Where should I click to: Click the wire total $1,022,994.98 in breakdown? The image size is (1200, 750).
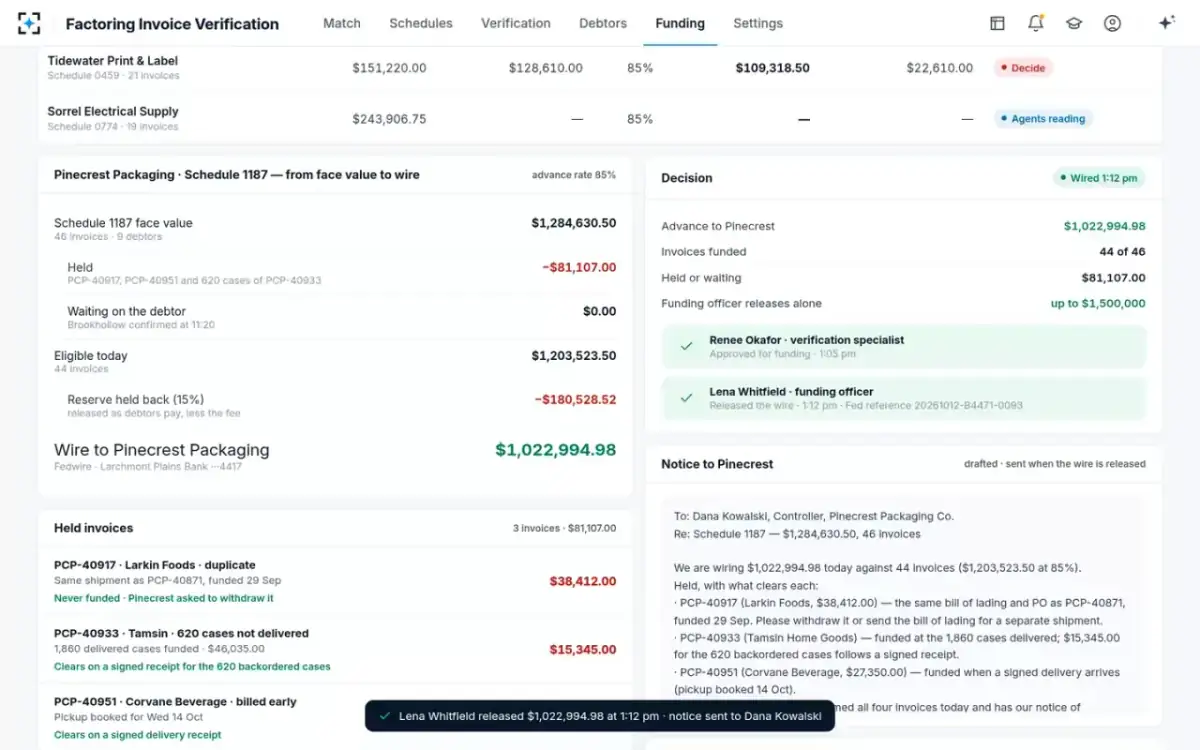coord(556,450)
